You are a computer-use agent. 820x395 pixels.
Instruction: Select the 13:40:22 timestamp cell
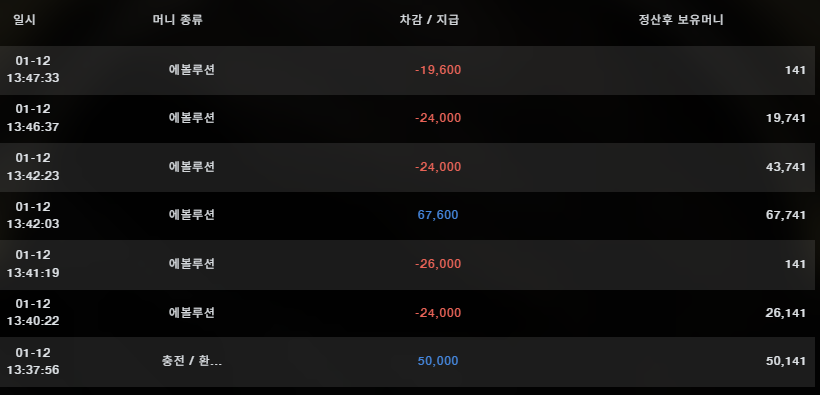click(33, 313)
